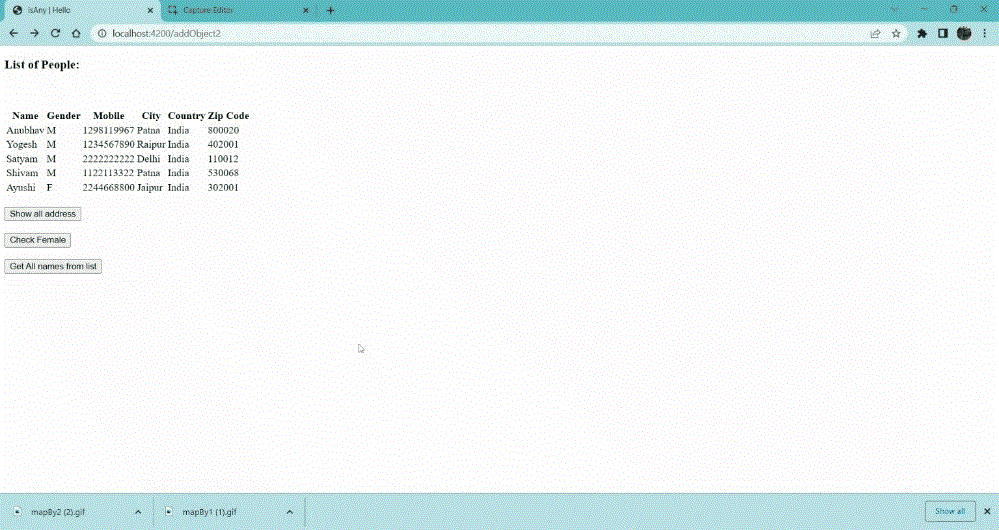This screenshot has width=999, height=530.
Task: Click the List of People heading
Action: point(42,65)
